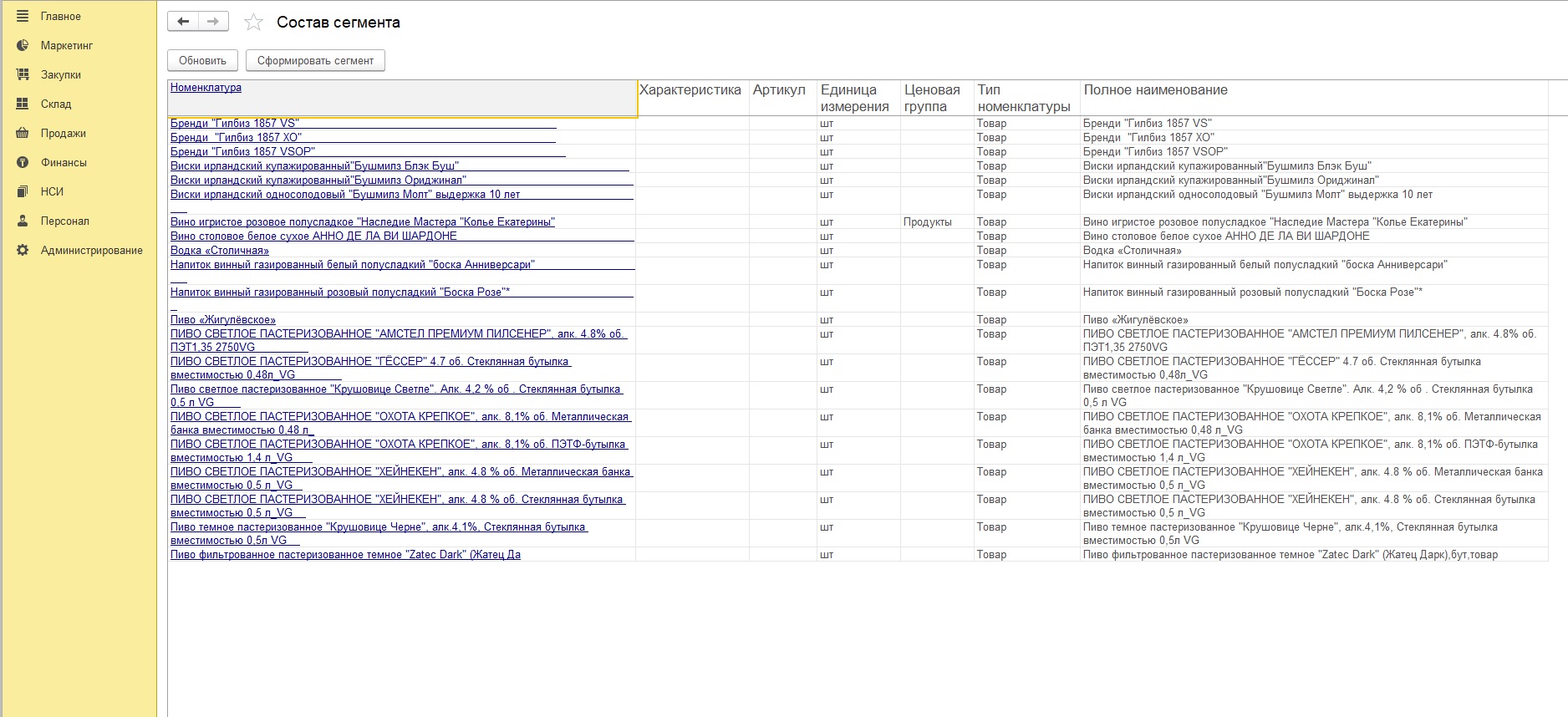Open the ОХОТА КРЕПКОЕ Металлическая банка link
Viewport: 1568px width, 717px height.
click(400, 423)
